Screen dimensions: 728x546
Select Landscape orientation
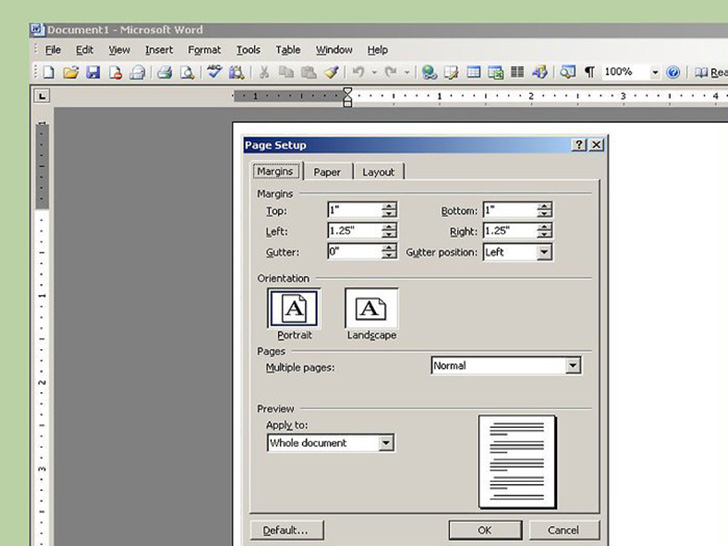[x=371, y=309]
